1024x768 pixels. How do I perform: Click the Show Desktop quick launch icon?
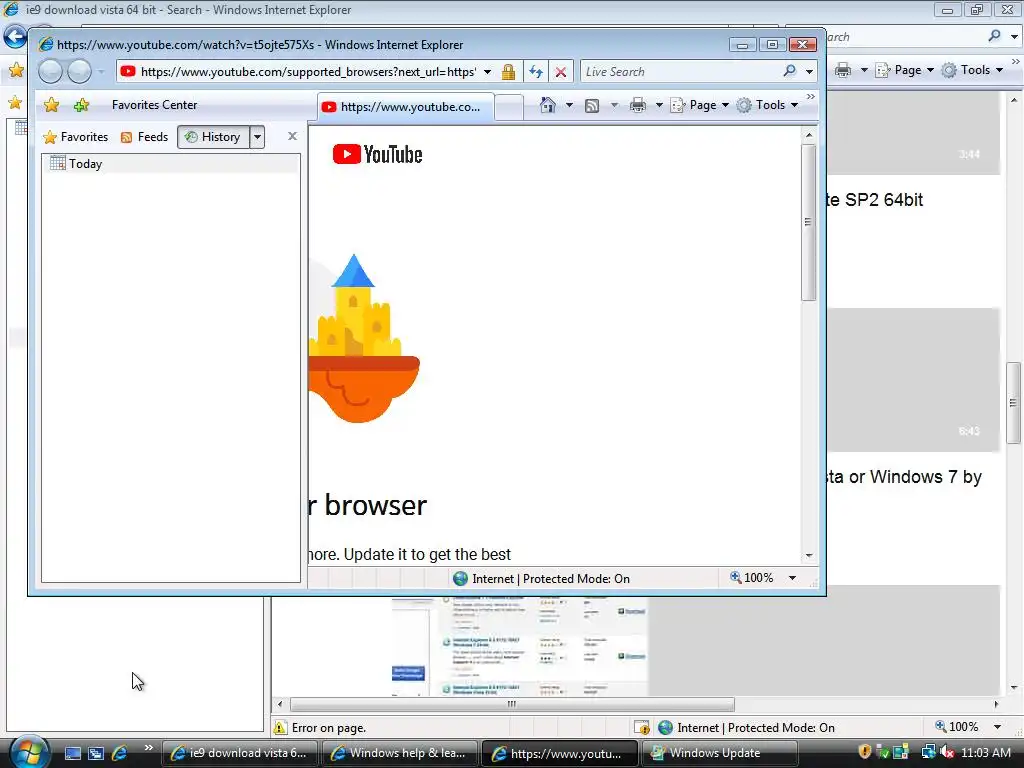[x=73, y=753]
